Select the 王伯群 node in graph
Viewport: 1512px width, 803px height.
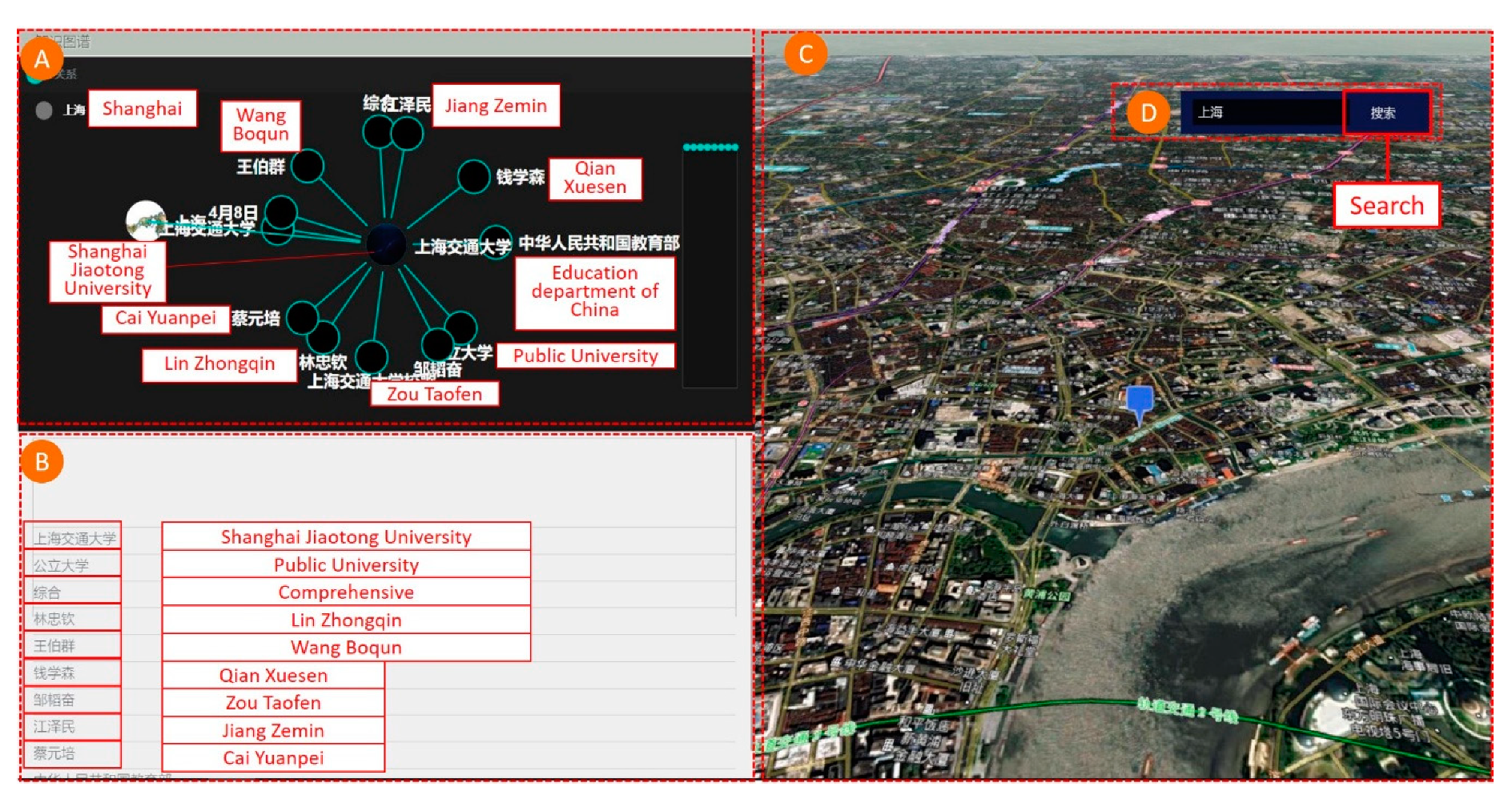[308, 167]
